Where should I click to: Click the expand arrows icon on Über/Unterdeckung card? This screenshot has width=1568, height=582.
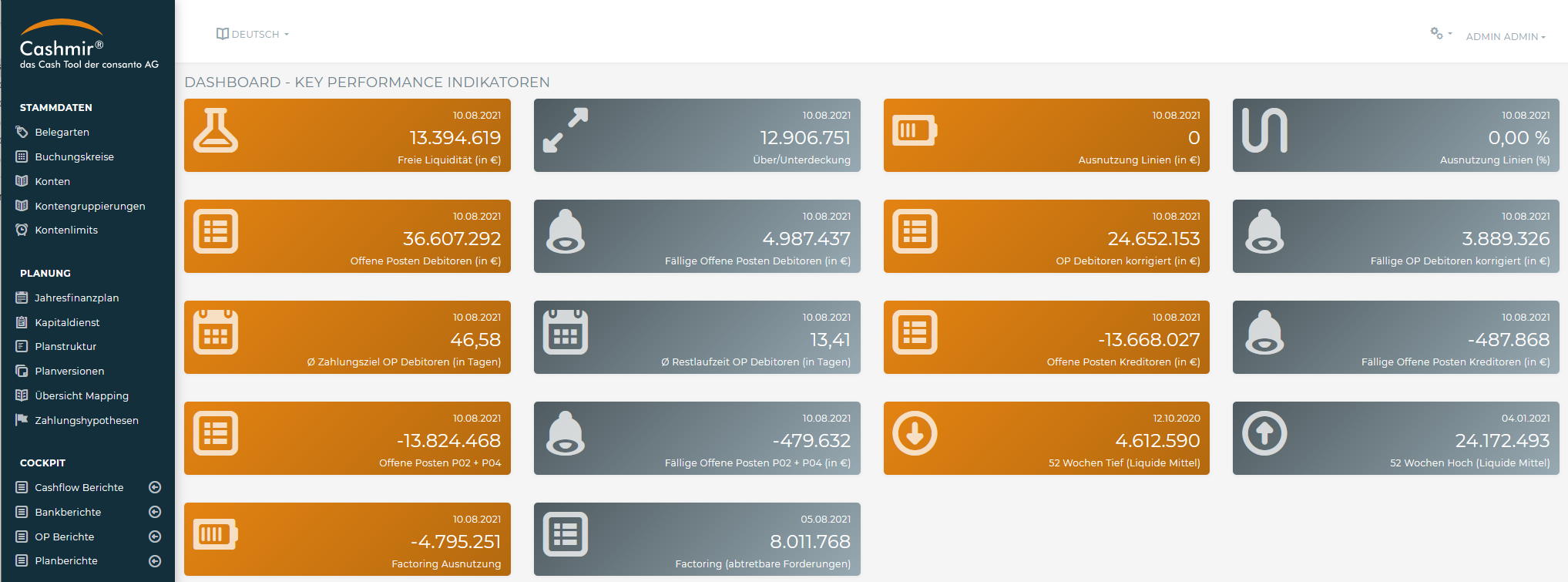pos(566,130)
